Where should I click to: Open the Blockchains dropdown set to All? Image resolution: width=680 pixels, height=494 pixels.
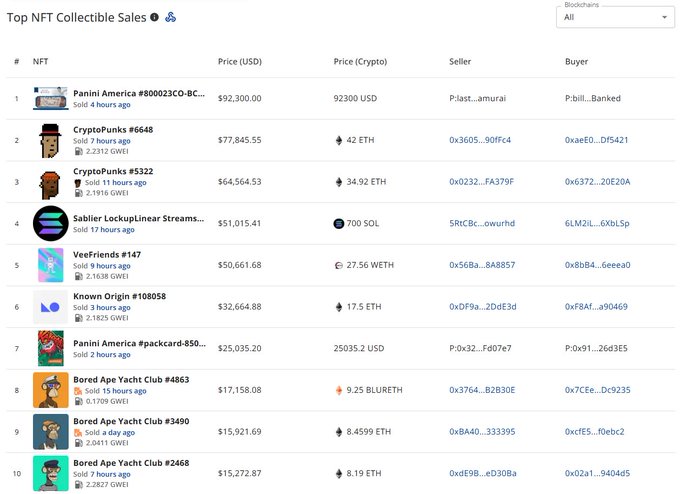click(615, 17)
